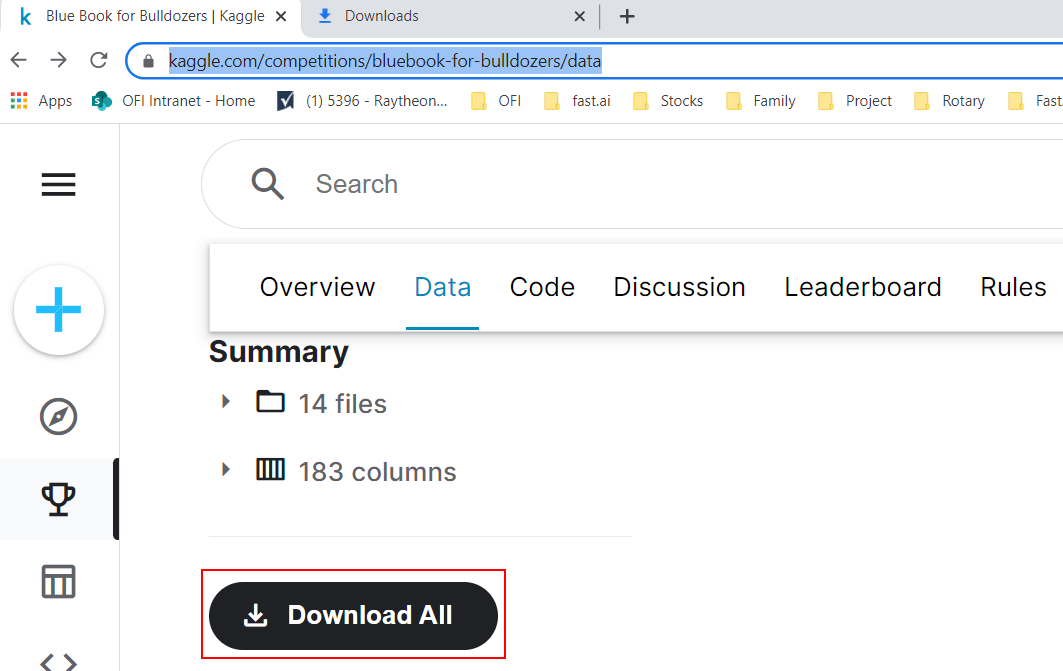Viewport: 1063px width, 671px height.
Task: Click the blue plus Create button
Action: [x=59, y=311]
